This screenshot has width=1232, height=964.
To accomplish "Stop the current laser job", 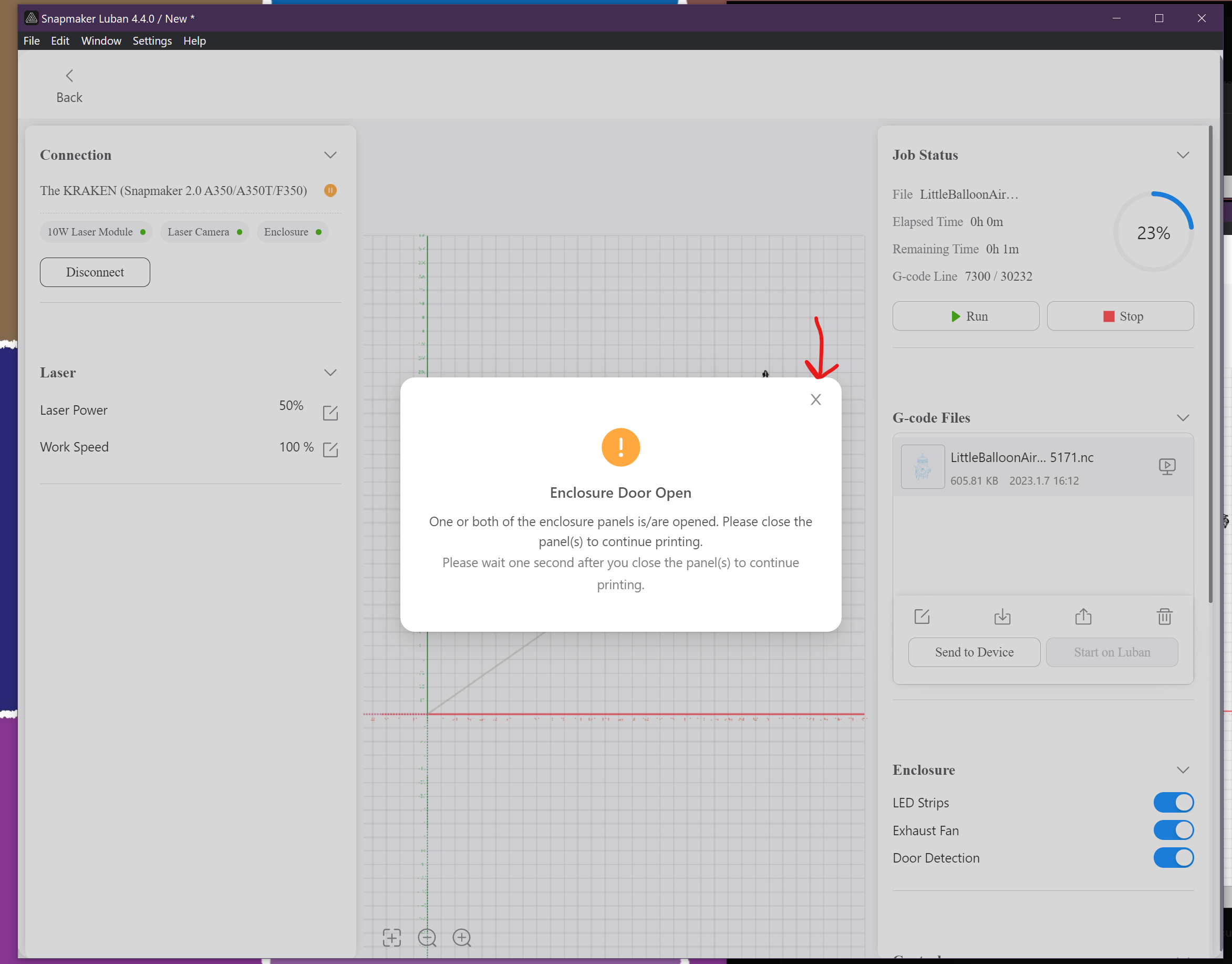I will pos(1120,316).
